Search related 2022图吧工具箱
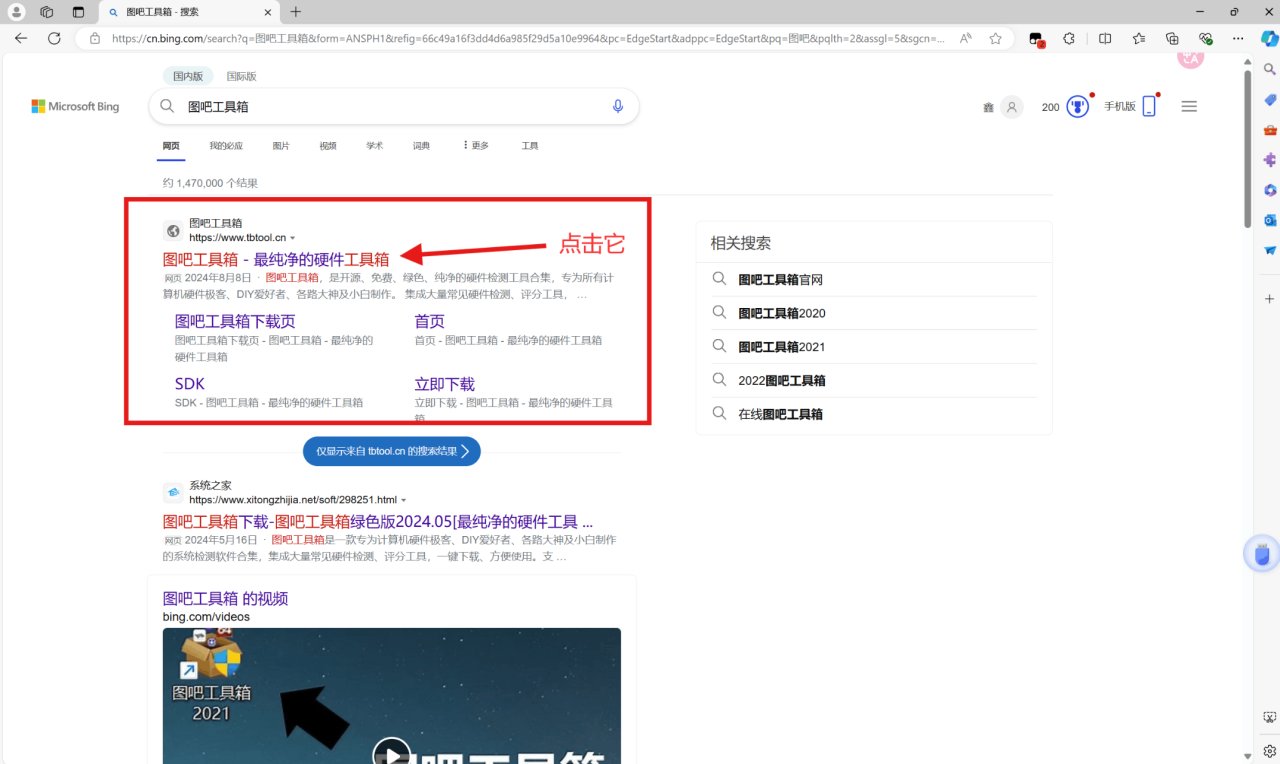Image resolution: width=1280 pixels, height=764 pixels. pyautogui.click(x=782, y=381)
